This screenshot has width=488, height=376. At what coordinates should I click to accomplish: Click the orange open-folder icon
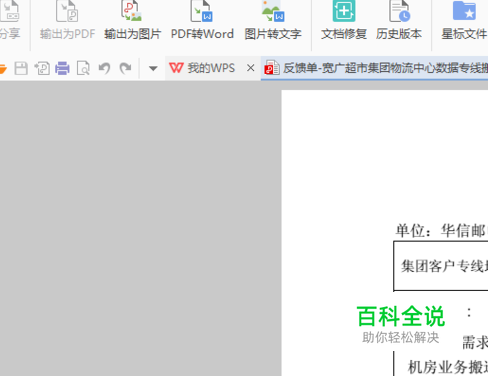[x=3, y=69]
